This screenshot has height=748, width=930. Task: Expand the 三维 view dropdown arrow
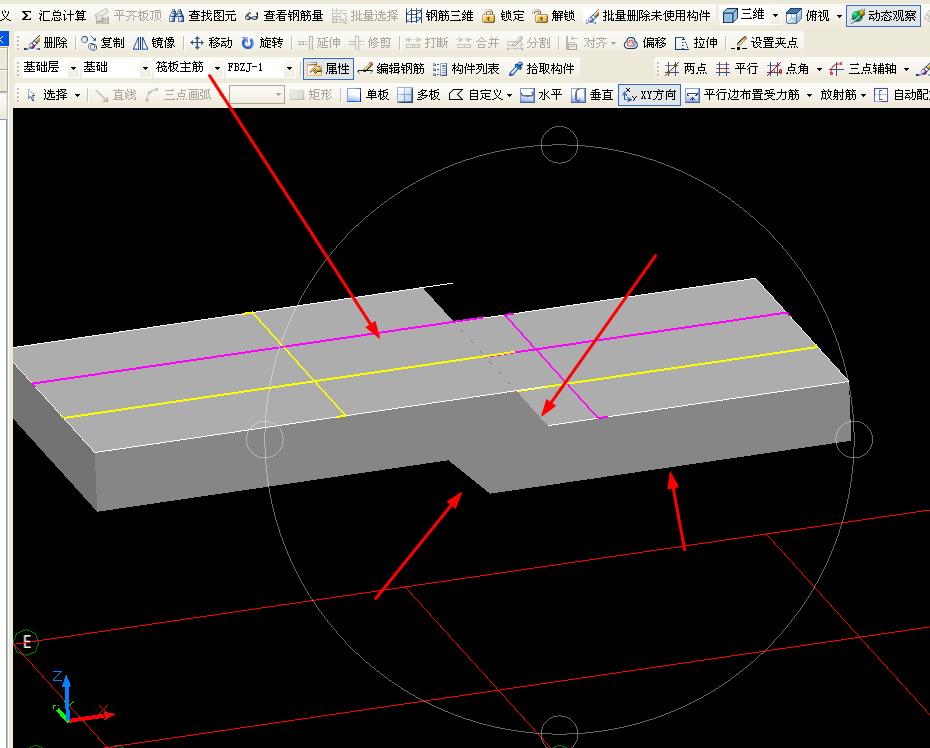coord(775,15)
